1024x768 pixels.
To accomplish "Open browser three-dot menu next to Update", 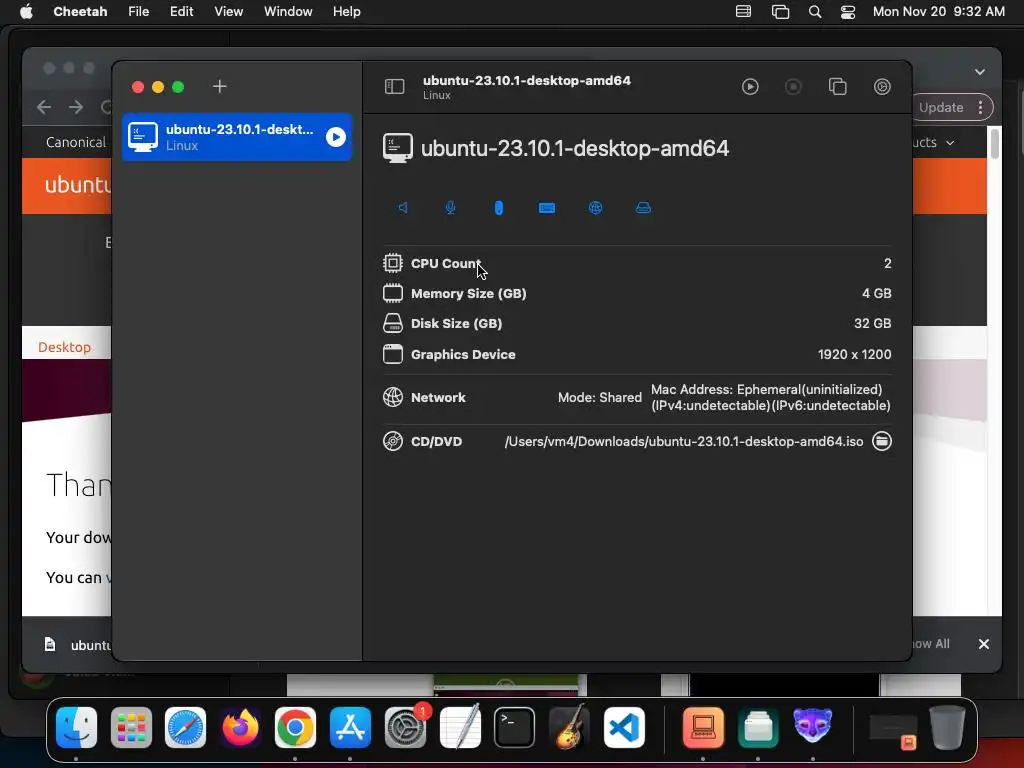I will pos(980,108).
